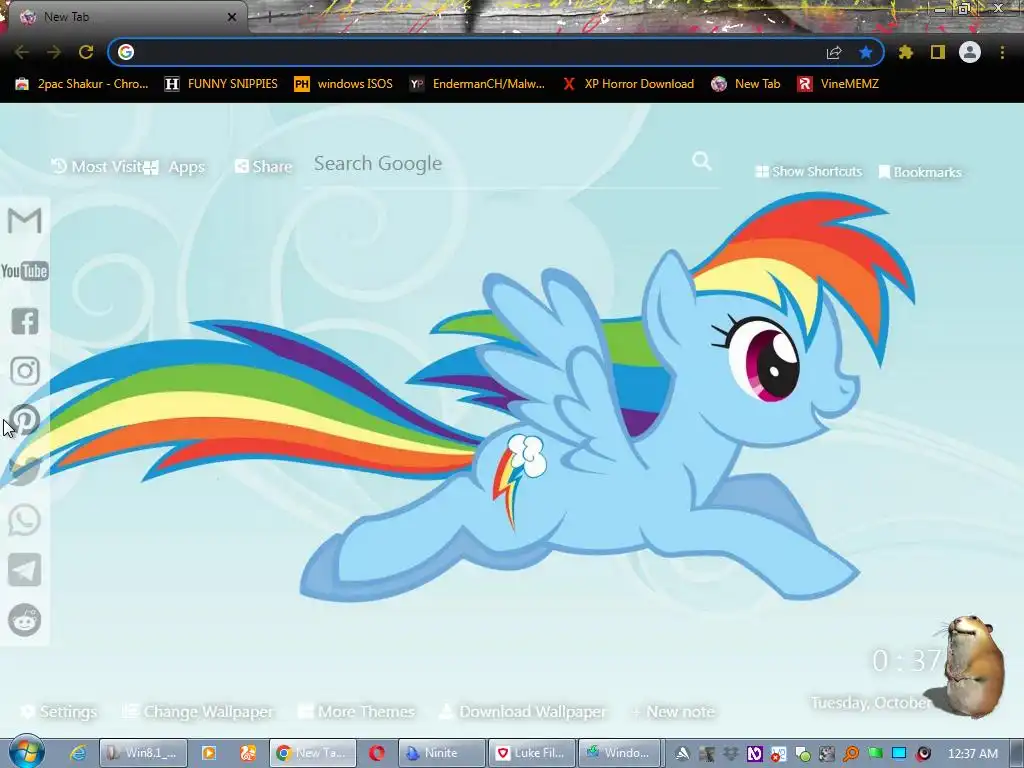Open the XP Horror Download bookmark
This screenshot has width=1024, height=768.
pyautogui.click(x=628, y=84)
